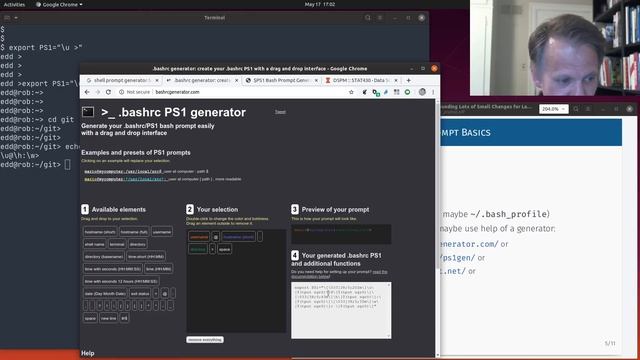Screen dimensions: 640x360
Task: Click the new line available element
Action: click(x=108, y=318)
